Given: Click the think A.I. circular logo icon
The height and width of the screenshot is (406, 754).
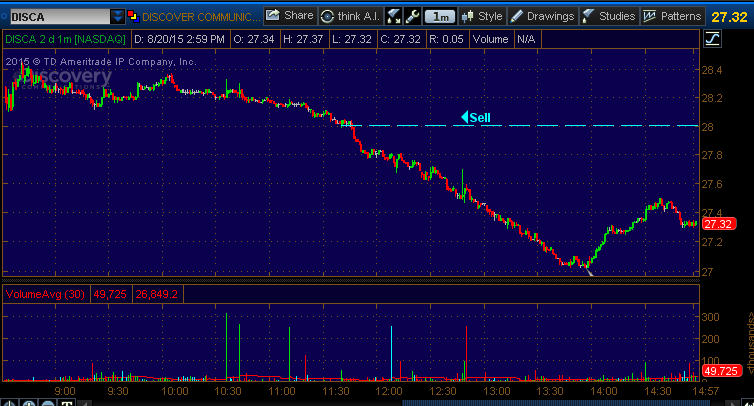Looking at the screenshot, I should 327,17.
